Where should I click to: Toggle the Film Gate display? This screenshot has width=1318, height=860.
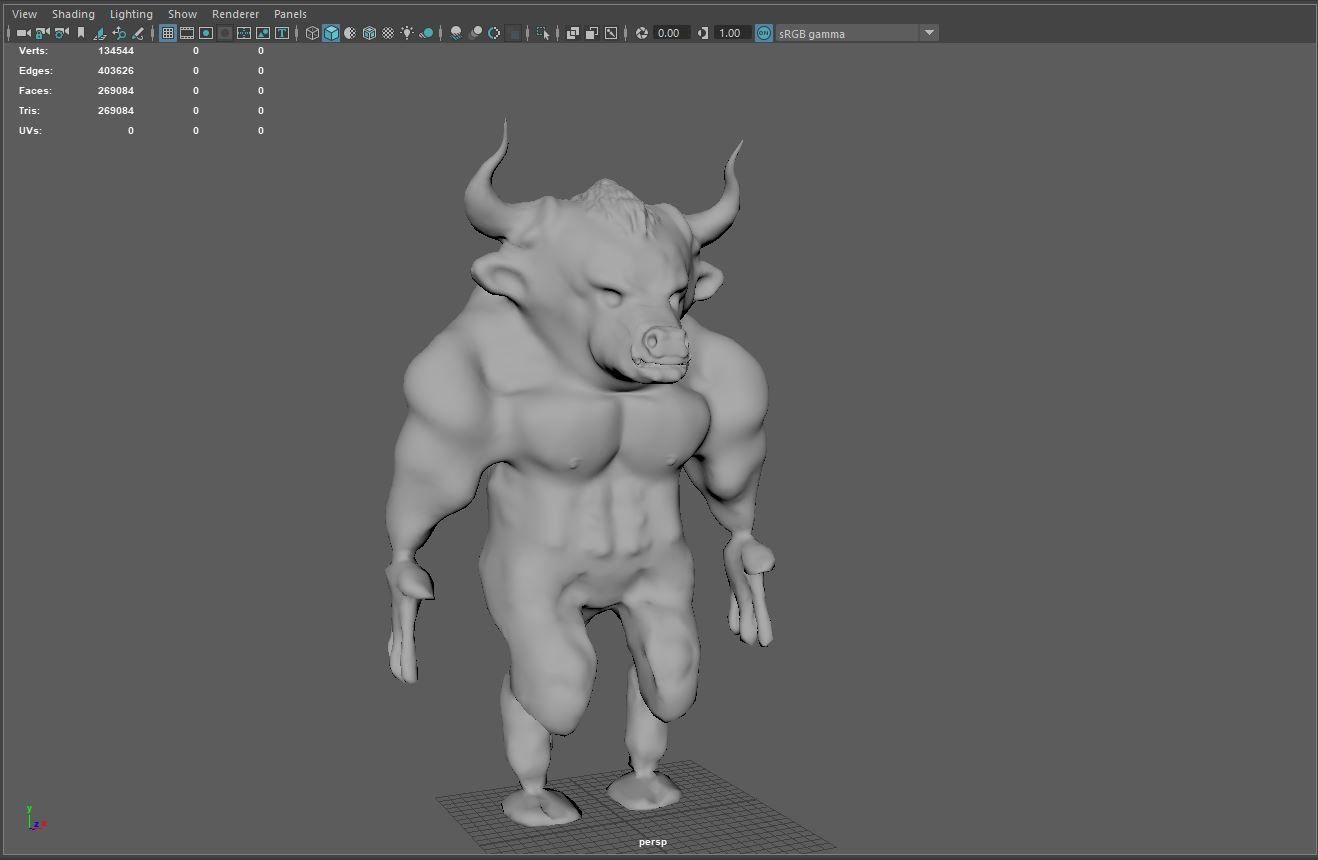187,33
